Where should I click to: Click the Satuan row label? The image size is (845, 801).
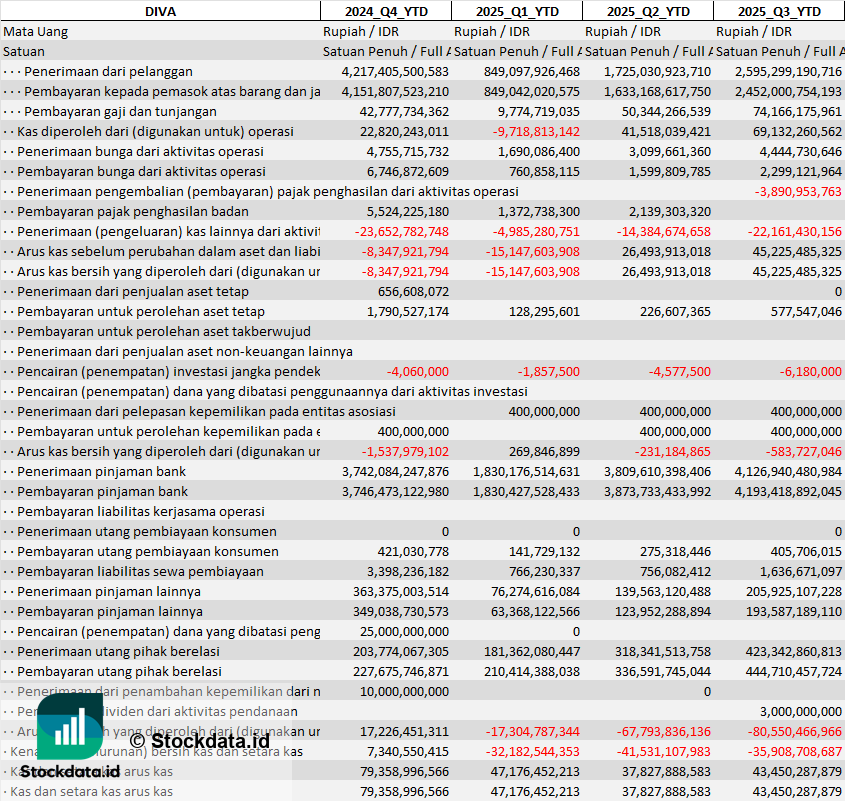[24, 52]
